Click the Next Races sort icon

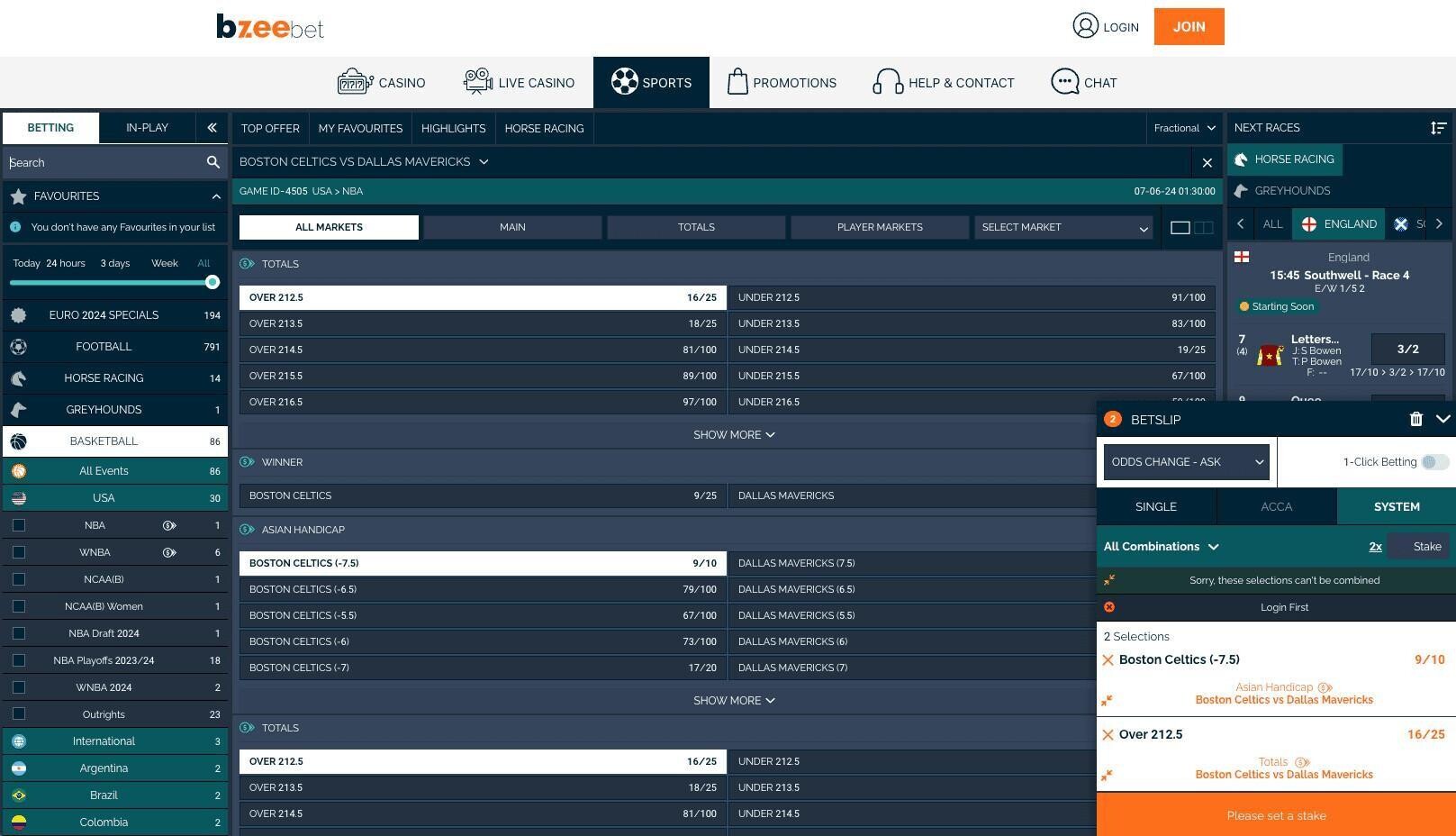1438,128
